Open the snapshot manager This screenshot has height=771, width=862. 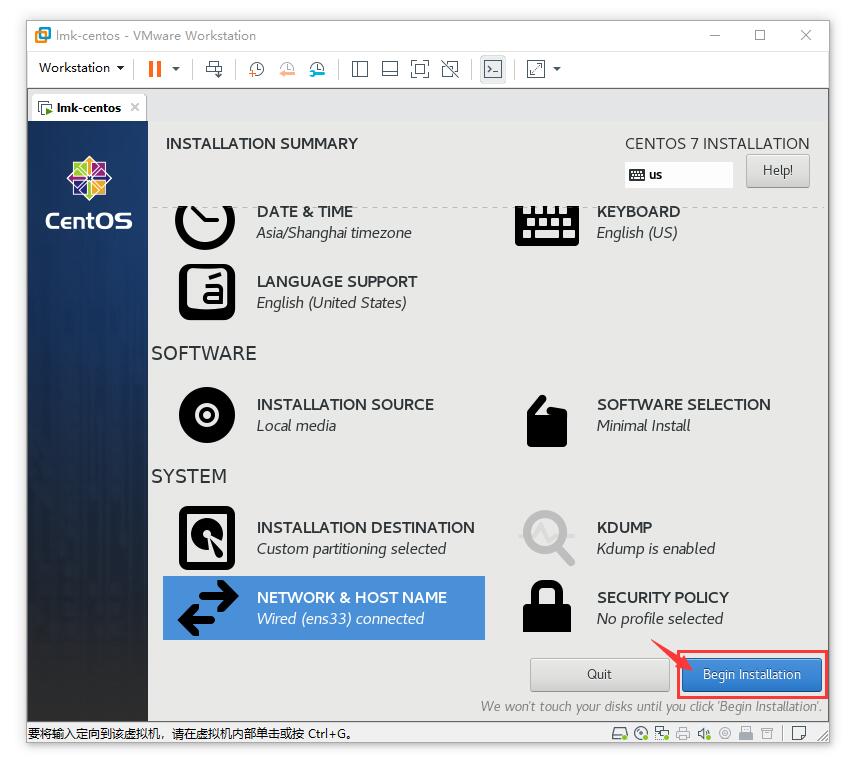click(x=317, y=69)
